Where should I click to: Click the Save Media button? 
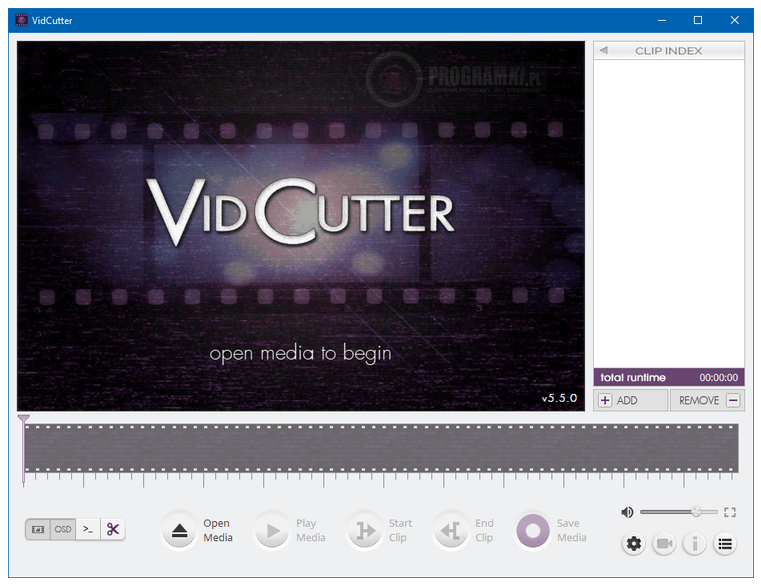(x=532, y=530)
